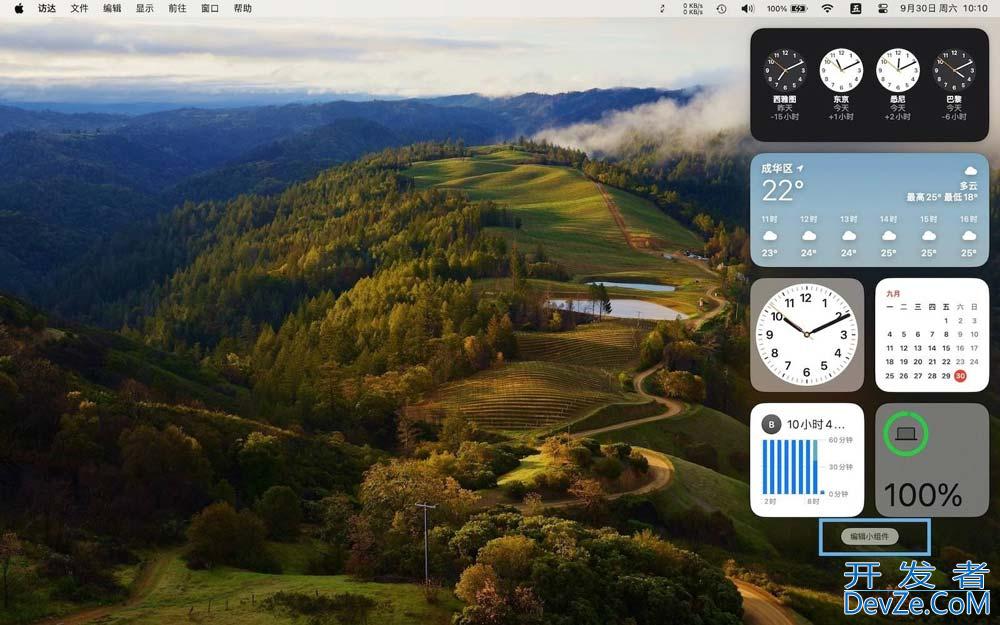Viewport: 1000px width, 625px height.
Task: Click the 九月 month label in calendar
Action: [893, 293]
